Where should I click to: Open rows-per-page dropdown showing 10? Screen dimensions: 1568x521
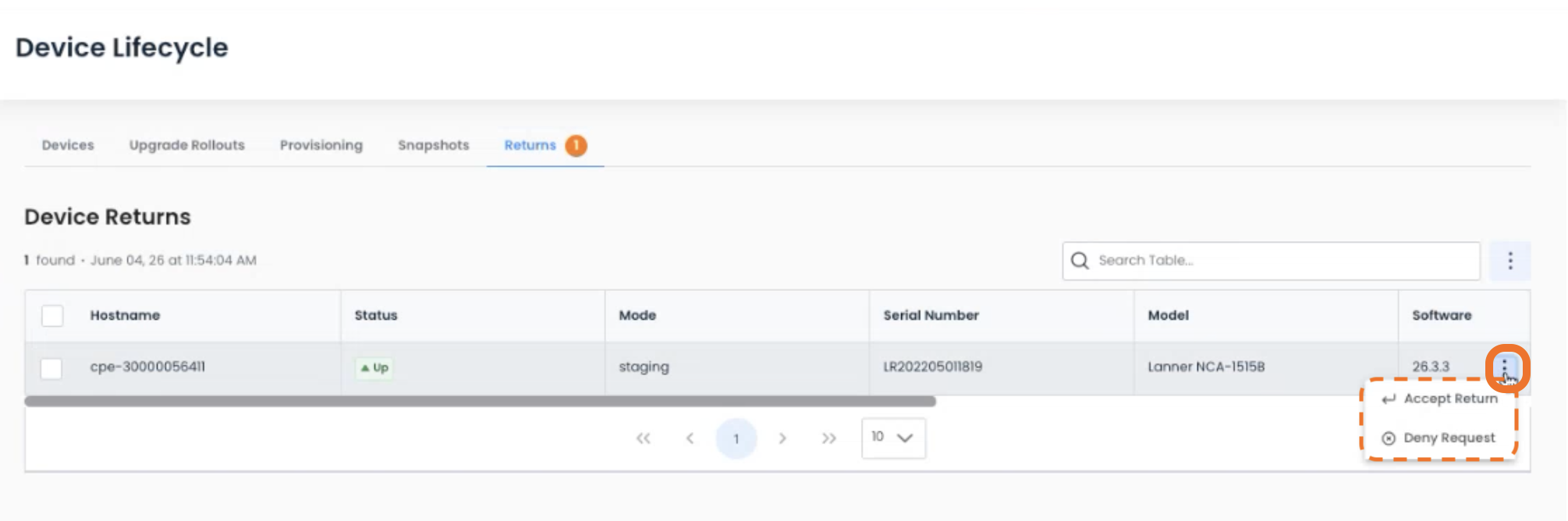click(x=893, y=438)
